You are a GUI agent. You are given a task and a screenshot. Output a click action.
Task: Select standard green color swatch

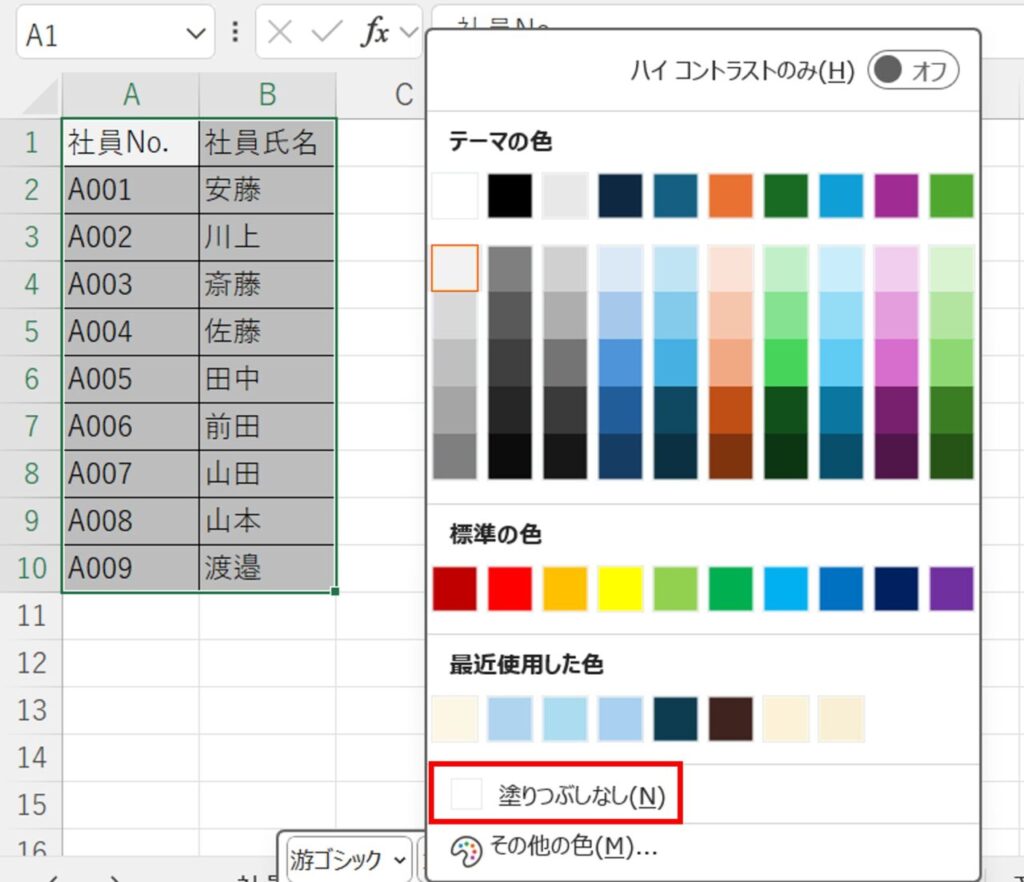(731, 589)
